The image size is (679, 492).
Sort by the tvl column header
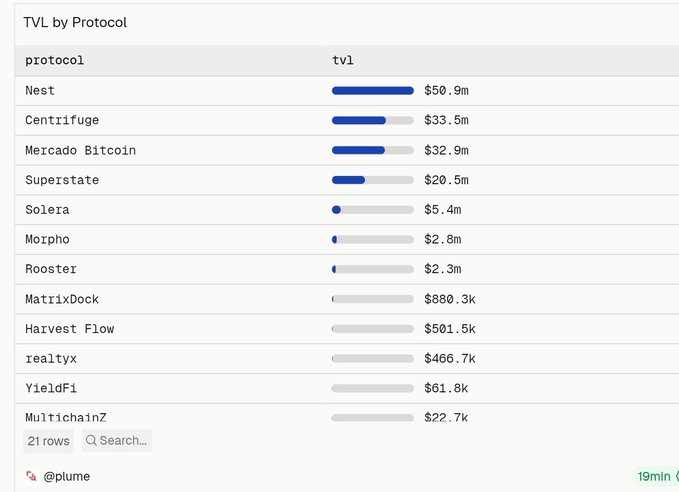pos(343,60)
